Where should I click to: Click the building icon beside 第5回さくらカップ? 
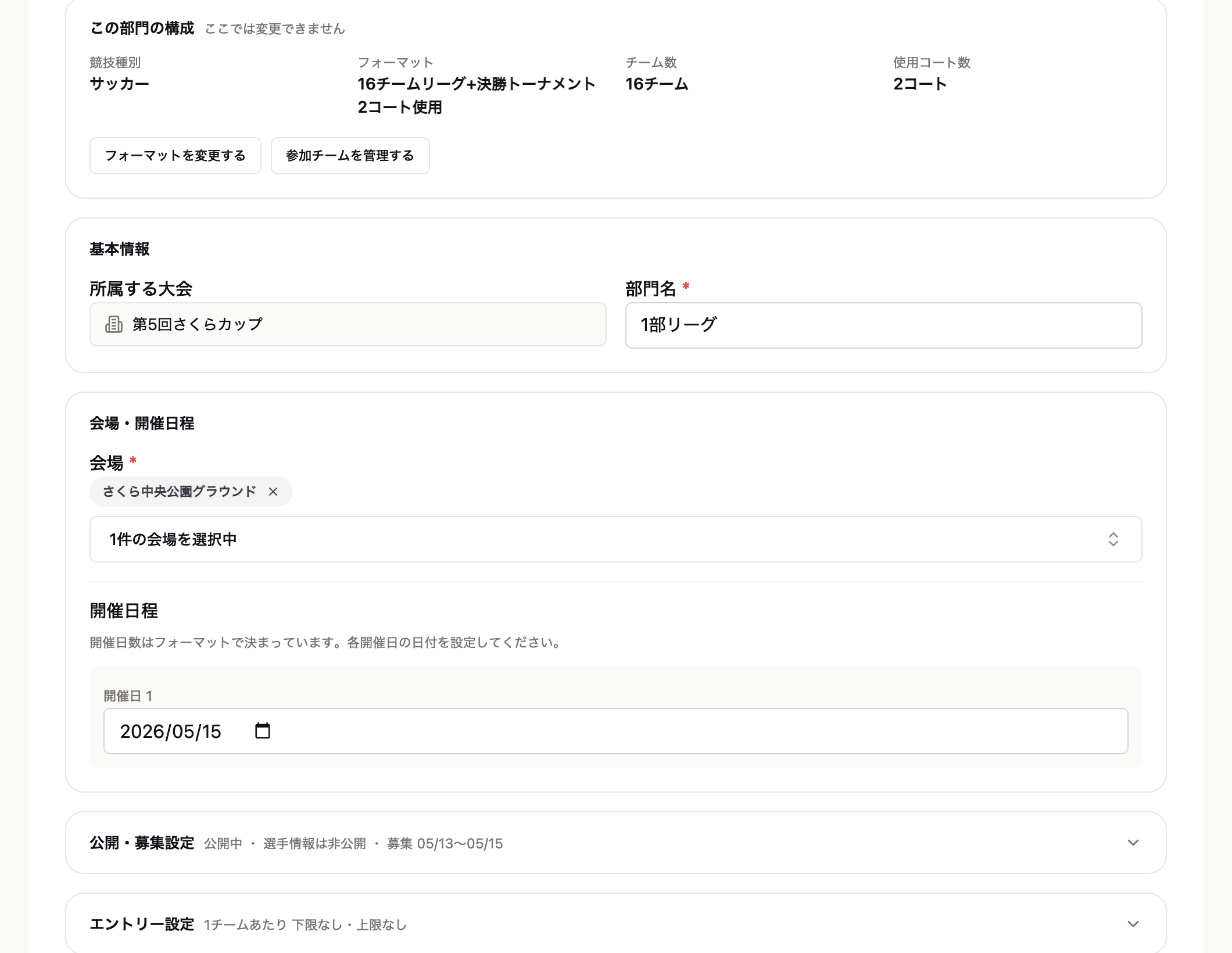114,324
